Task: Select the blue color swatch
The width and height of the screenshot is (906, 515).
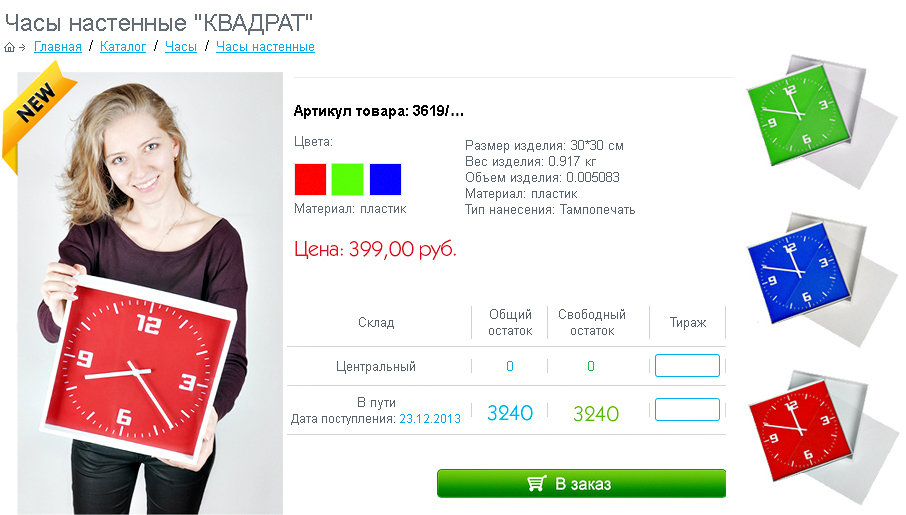Action: (x=385, y=179)
